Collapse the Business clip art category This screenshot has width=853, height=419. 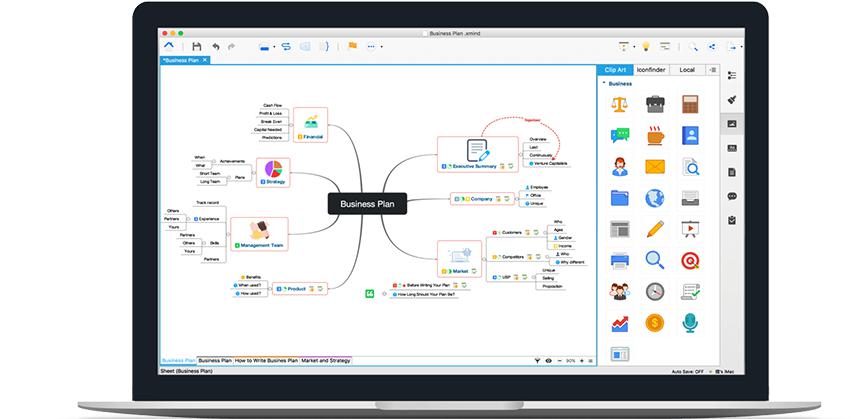603,84
